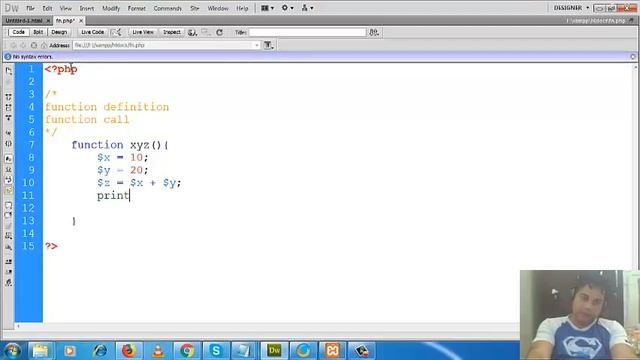The image size is (640, 360).
Task: Open VLC media player from taskbar
Action: point(158,351)
